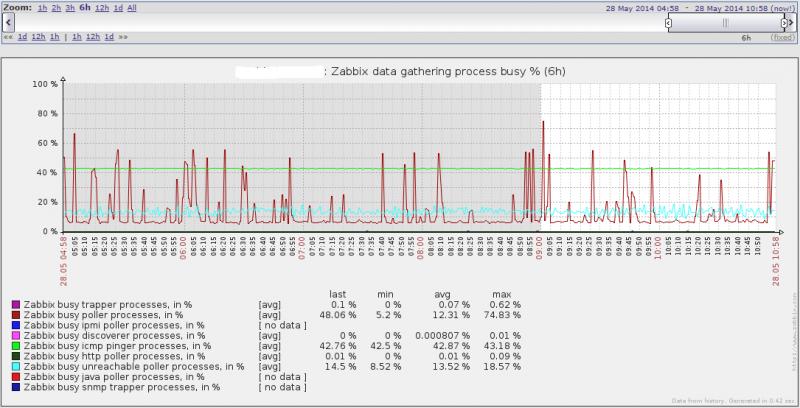This screenshot has width=800, height=408.
Task: Set zoom period to 3h
Action: click(70, 8)
